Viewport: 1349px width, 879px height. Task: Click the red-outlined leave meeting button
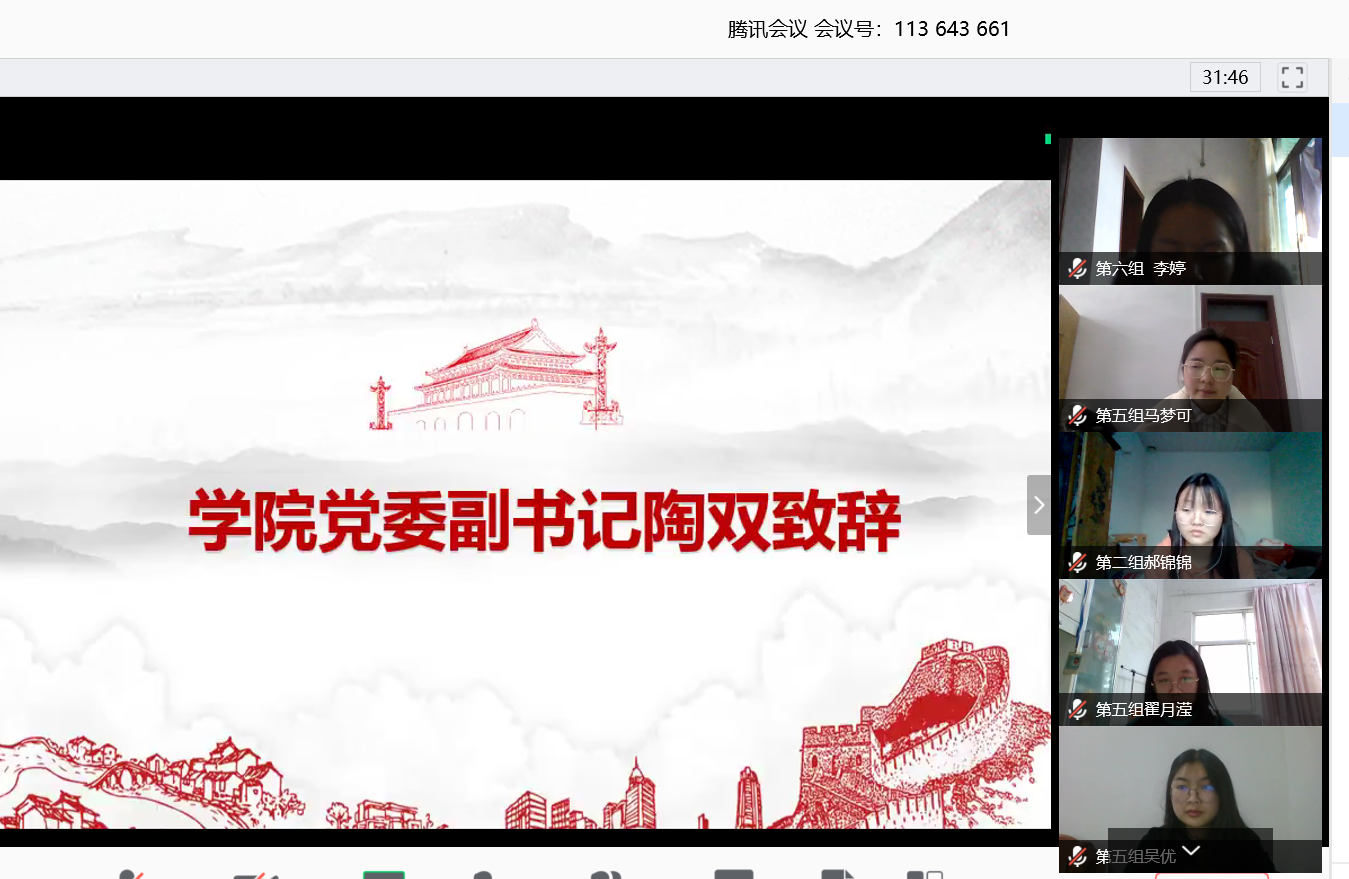pyautogui.click(x=1211, y=874)
